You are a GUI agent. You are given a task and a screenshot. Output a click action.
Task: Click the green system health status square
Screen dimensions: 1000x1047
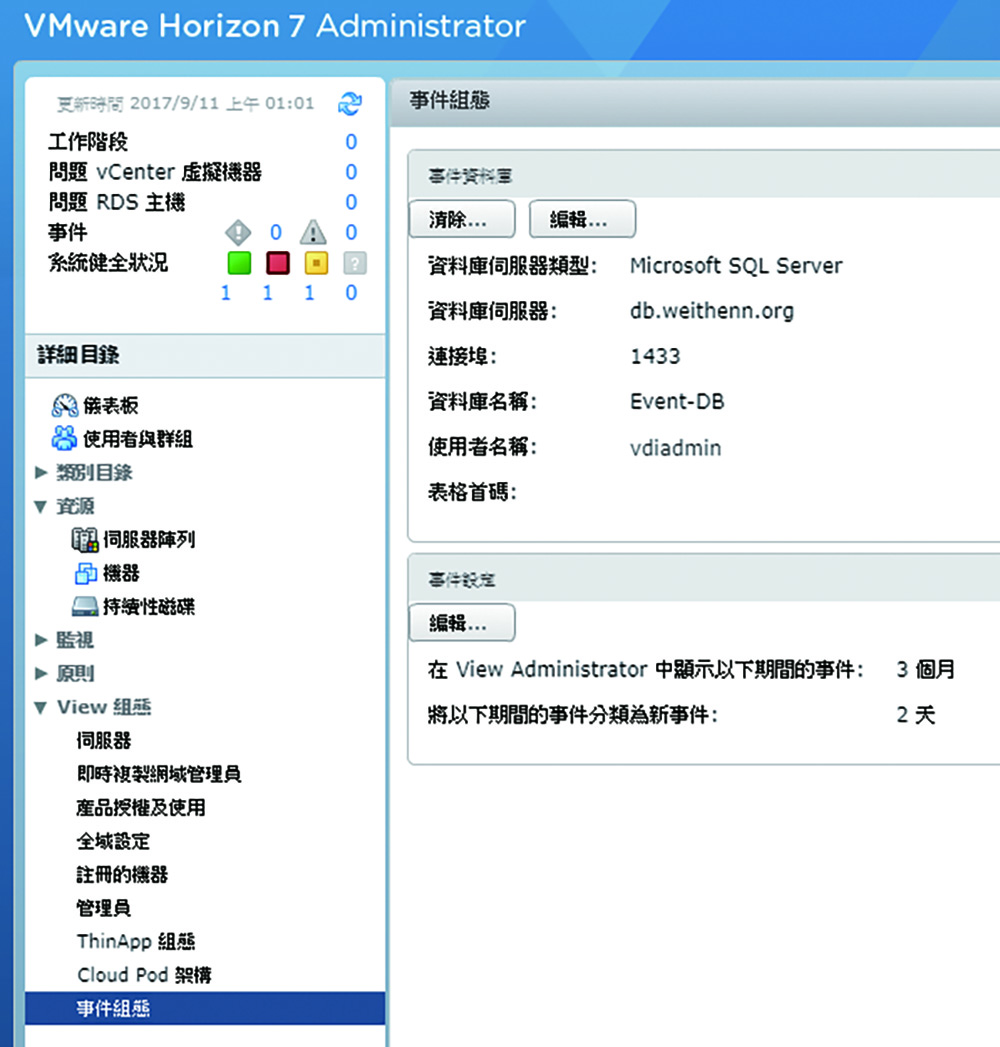(x=239, y=263)
